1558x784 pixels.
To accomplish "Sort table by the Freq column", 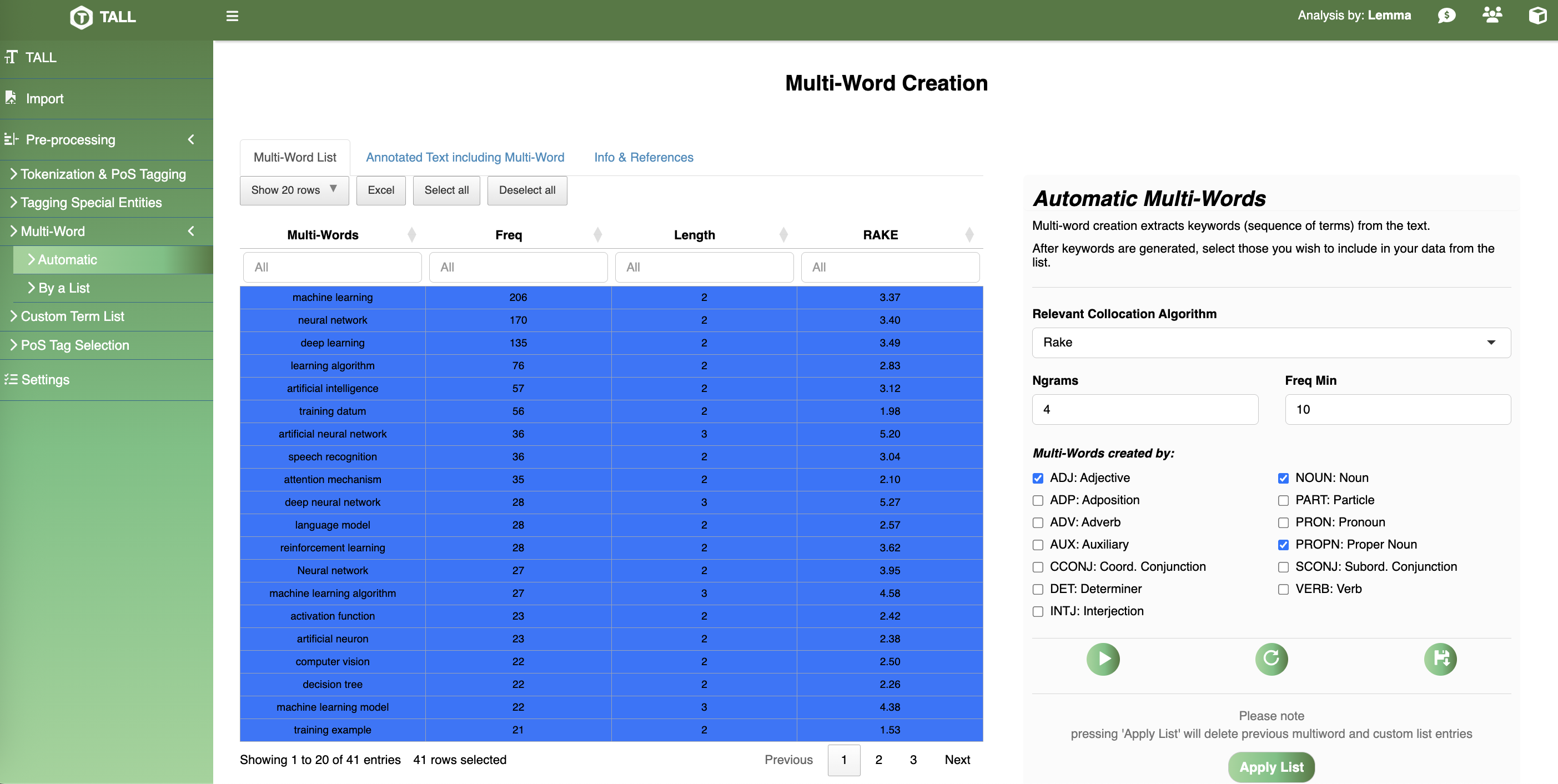I will pos(509,235).
